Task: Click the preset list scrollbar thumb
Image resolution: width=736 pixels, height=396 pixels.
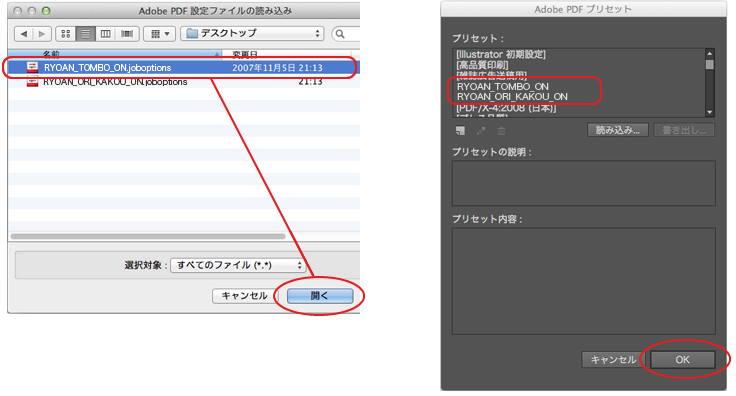Action: [x=710, y=64]
